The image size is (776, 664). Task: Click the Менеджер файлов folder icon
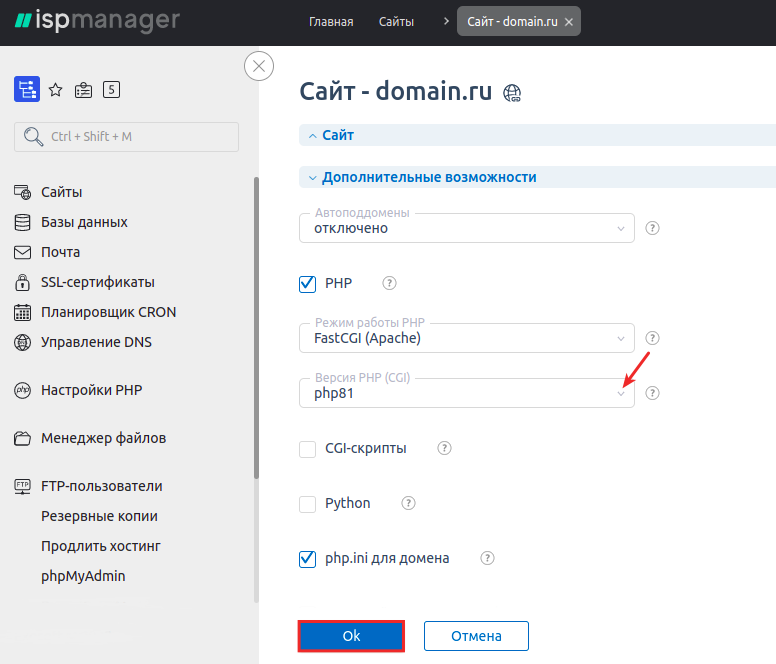click(x=22, y=438)
